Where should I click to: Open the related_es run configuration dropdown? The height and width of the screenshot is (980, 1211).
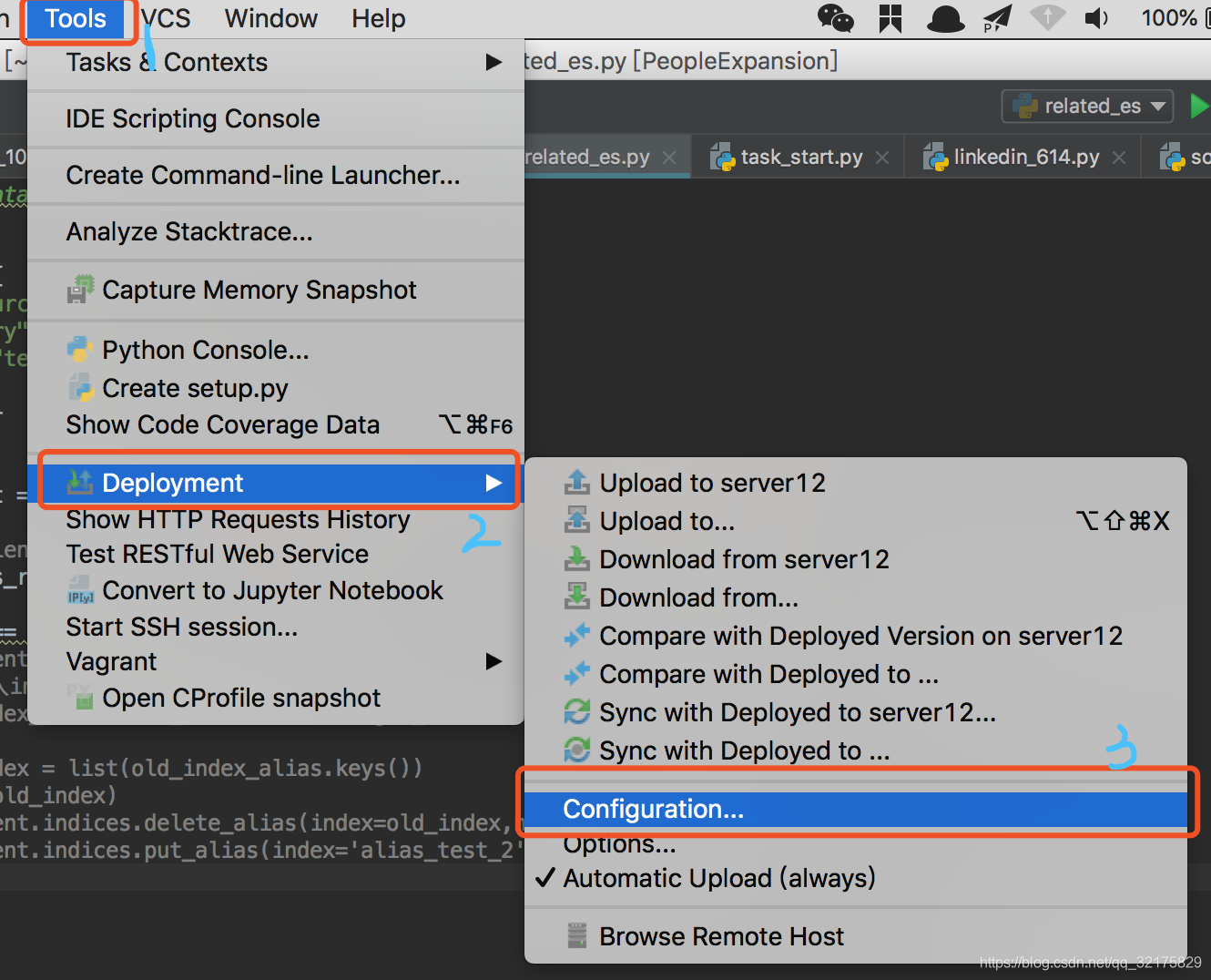(x=1087, y=106)
